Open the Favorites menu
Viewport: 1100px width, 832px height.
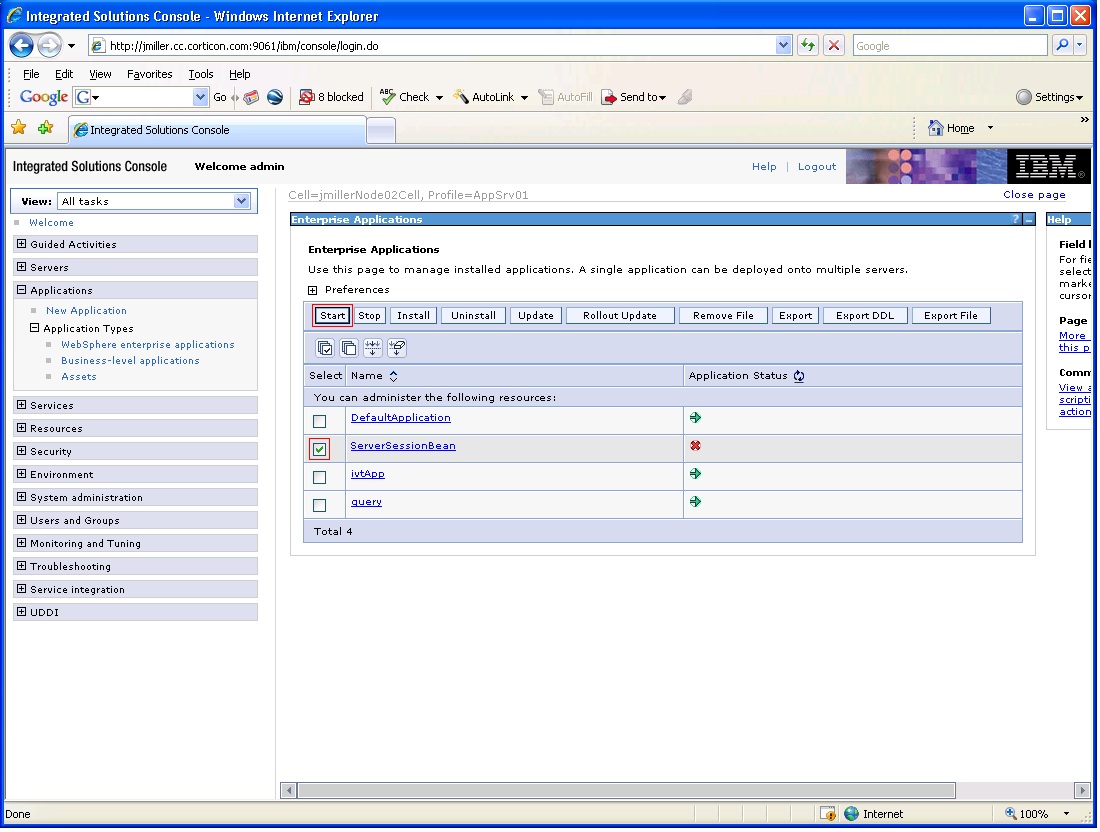[149, 74]
